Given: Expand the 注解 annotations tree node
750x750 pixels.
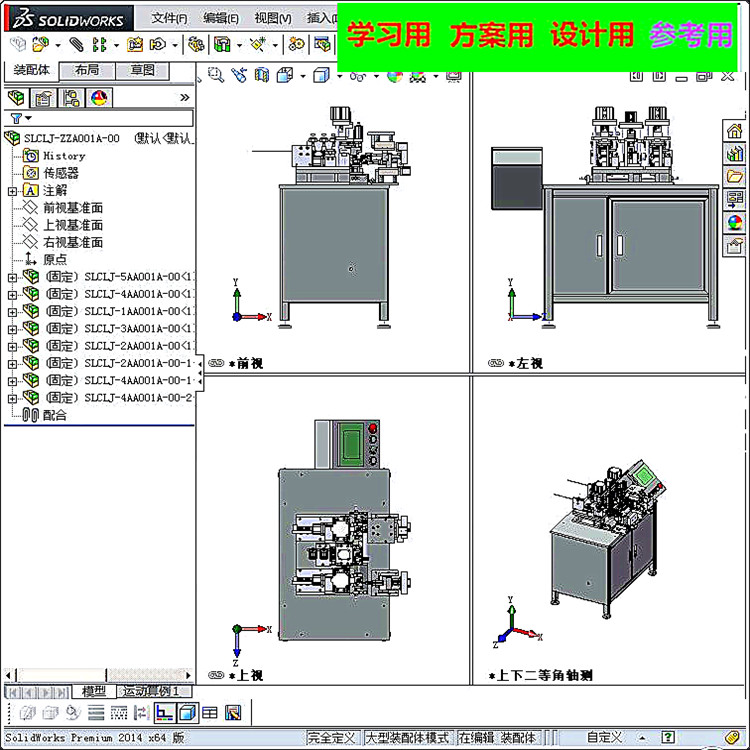Looking at the screenshot, I should 12,191.
